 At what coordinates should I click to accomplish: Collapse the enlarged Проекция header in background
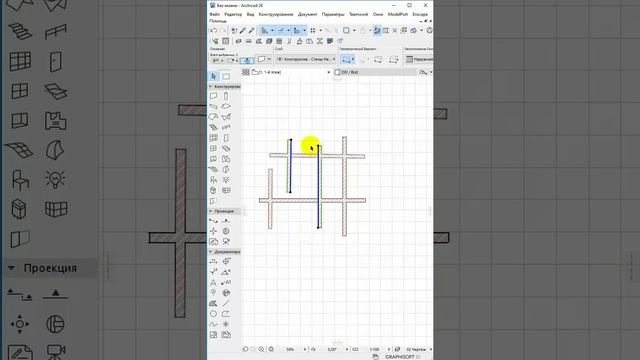coord(11,268)
